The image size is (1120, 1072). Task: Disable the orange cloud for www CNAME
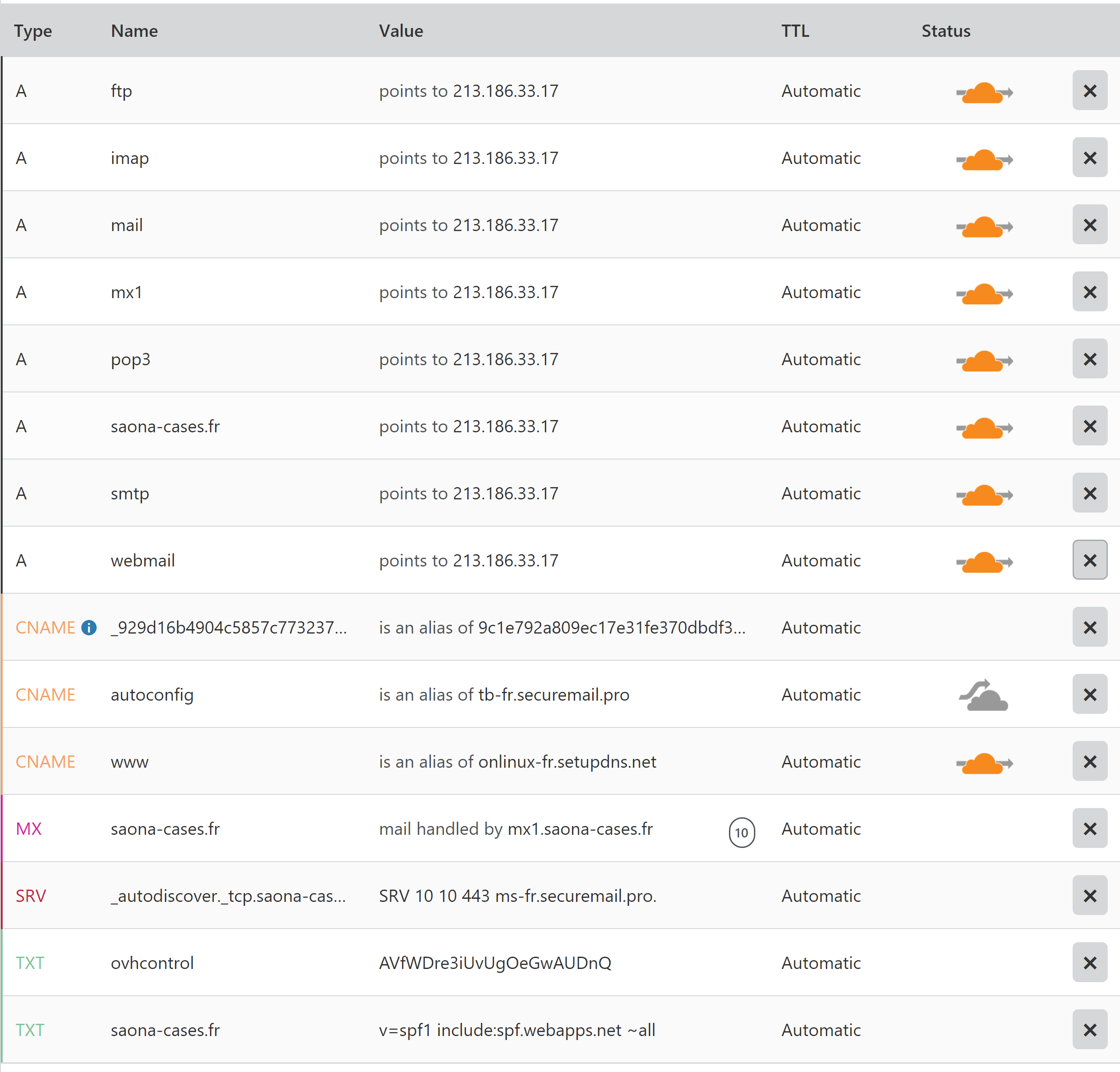point(983,763)
